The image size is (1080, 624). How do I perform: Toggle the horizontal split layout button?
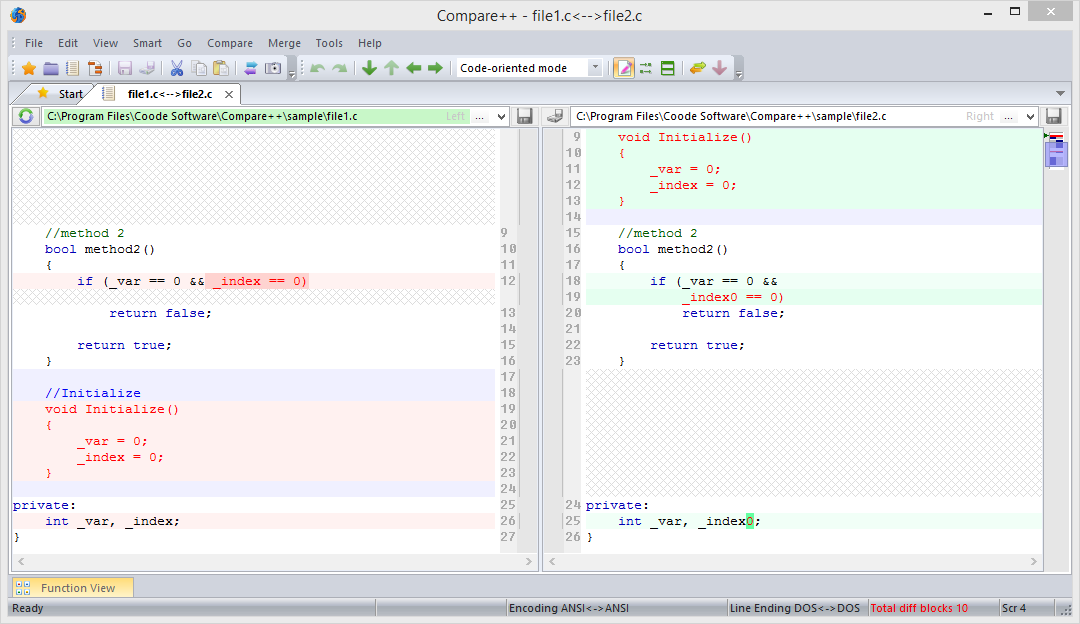tap(668, 68)
